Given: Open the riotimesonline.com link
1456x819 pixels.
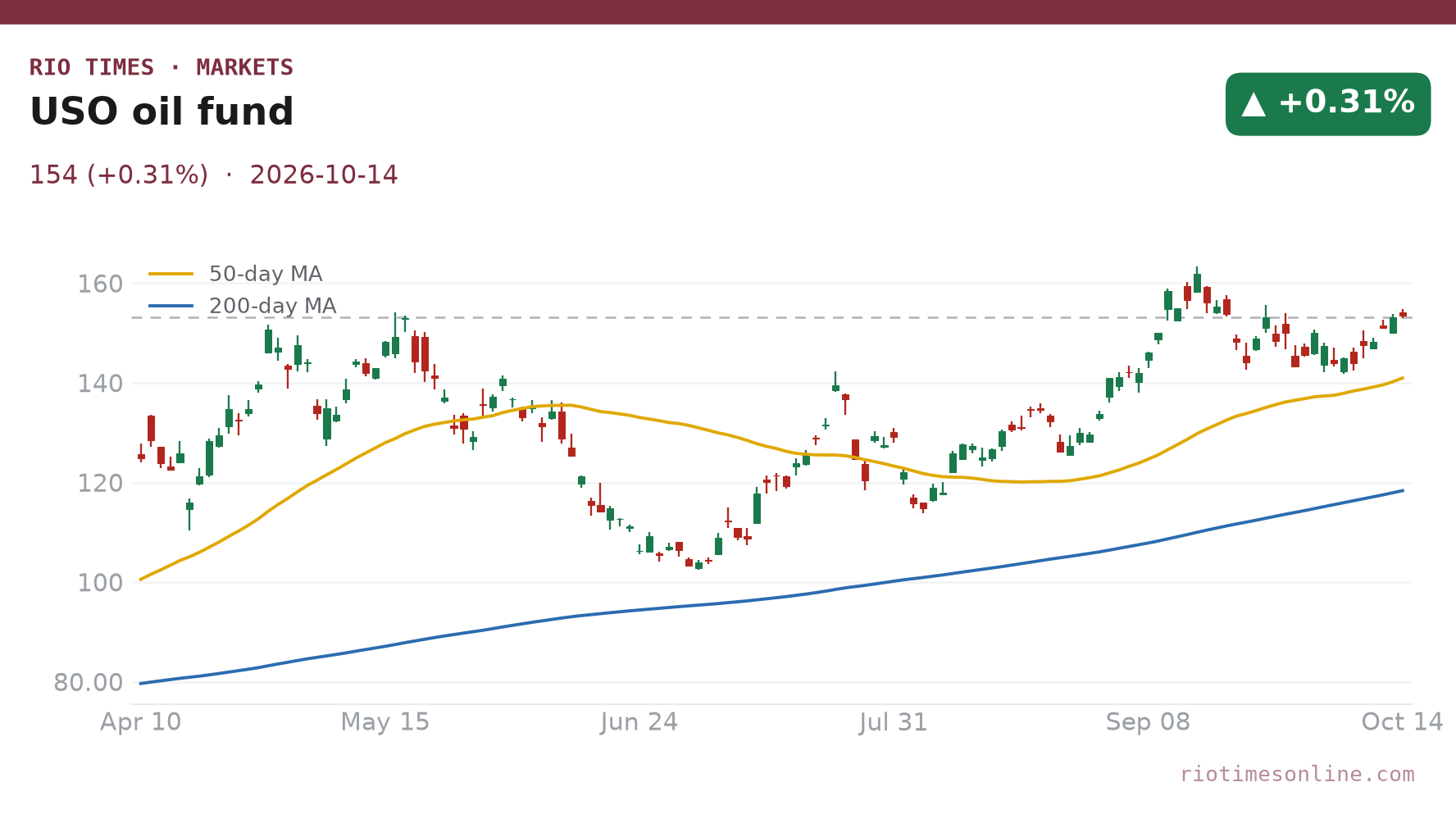Looking at the screenshot, I should point(1297,775).
